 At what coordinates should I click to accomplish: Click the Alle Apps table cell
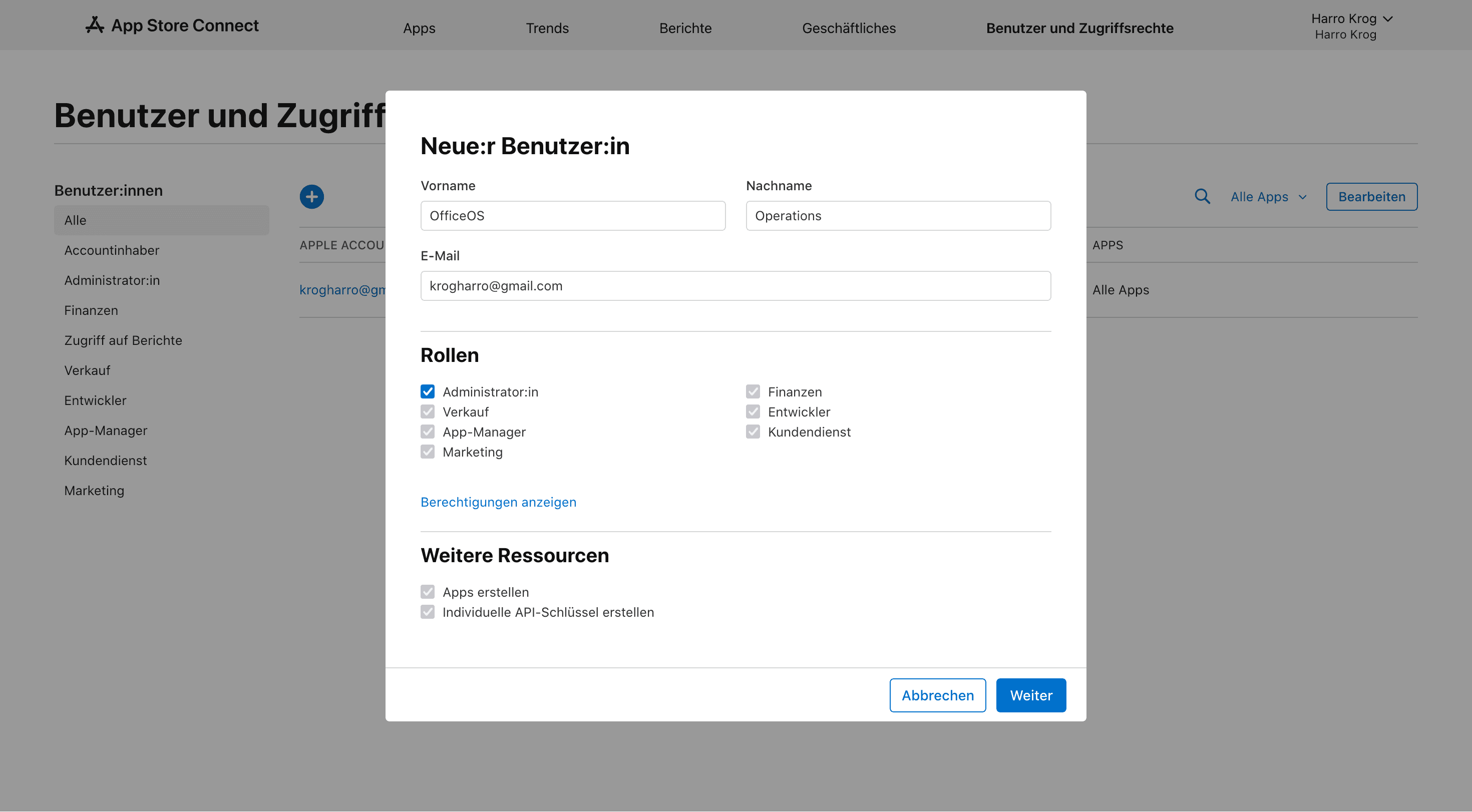(x=1120, y=290)
